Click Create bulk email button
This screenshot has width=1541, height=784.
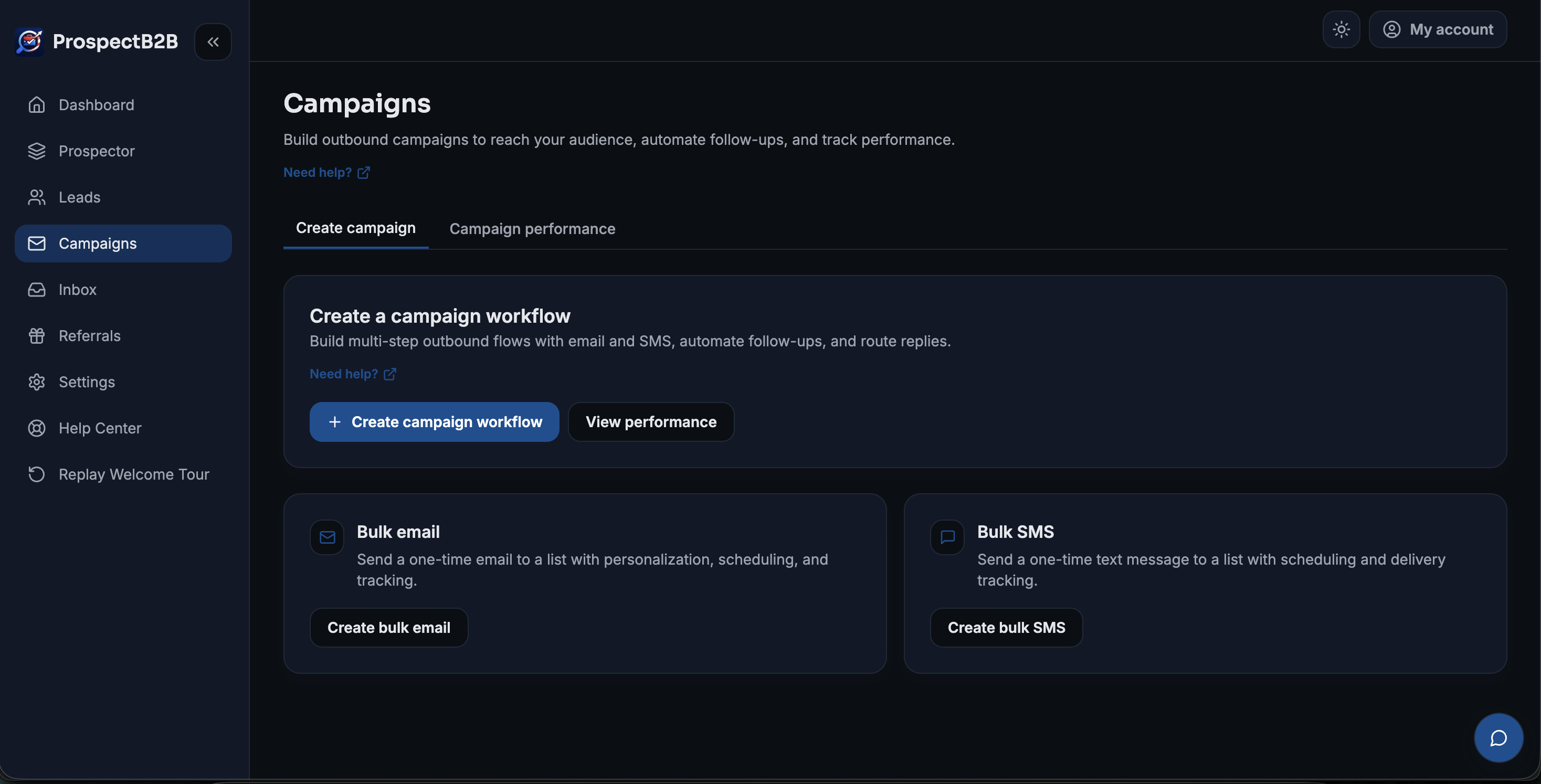388,627
